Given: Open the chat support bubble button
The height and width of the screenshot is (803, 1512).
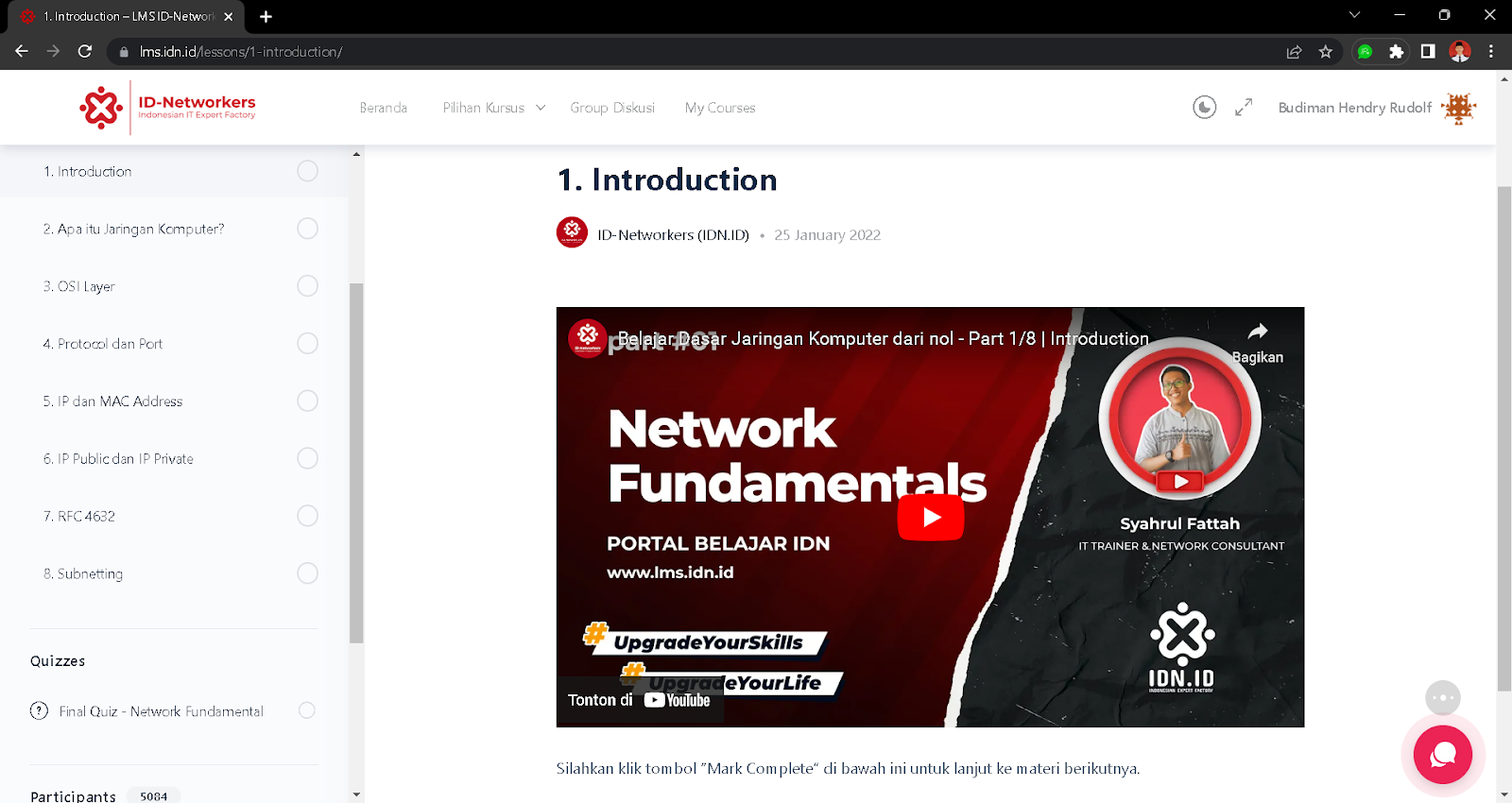Looking at the screenshot, I should [x=1443, y=754].
